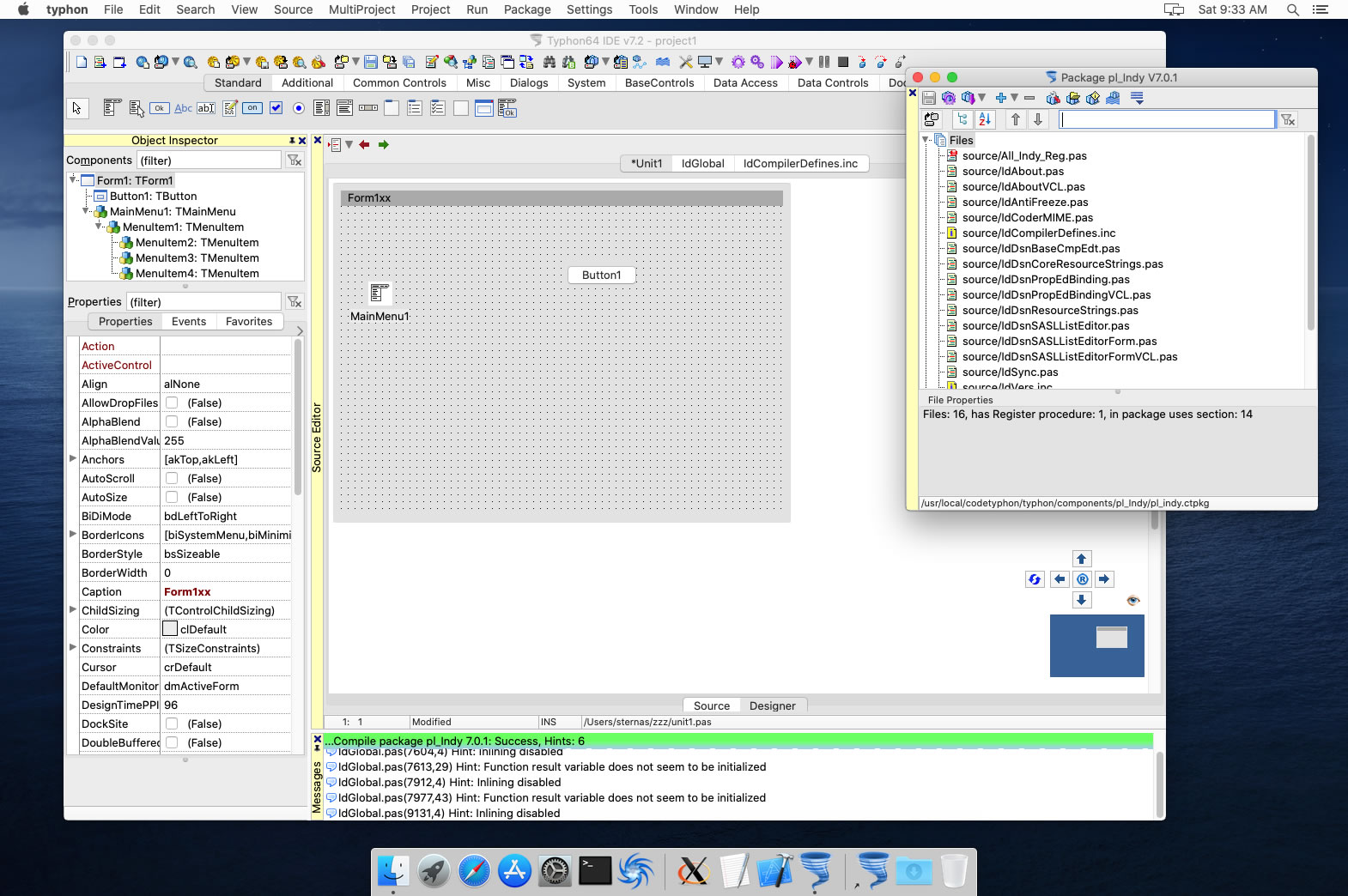
Task: Open the dropdown next to package add icon
Action: [x=1014, y=98]
